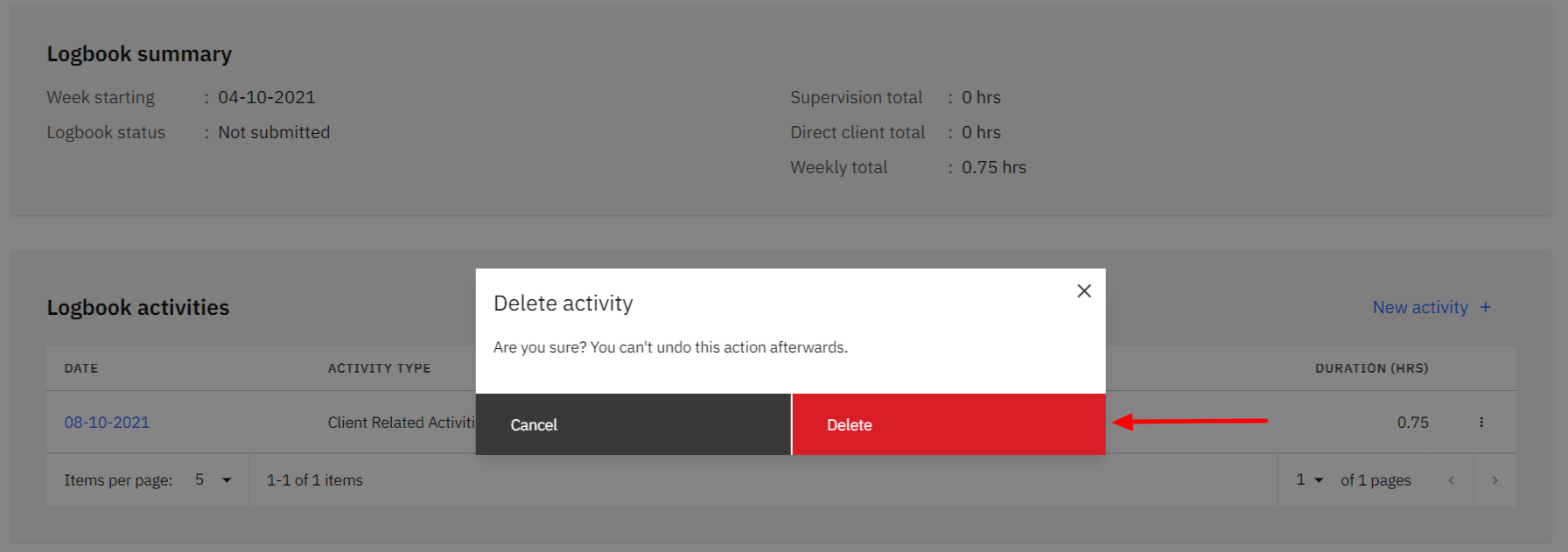The height and width of the screenshot is (552, 1568).
Task: Click the Supervision total label
Action: 857,97
